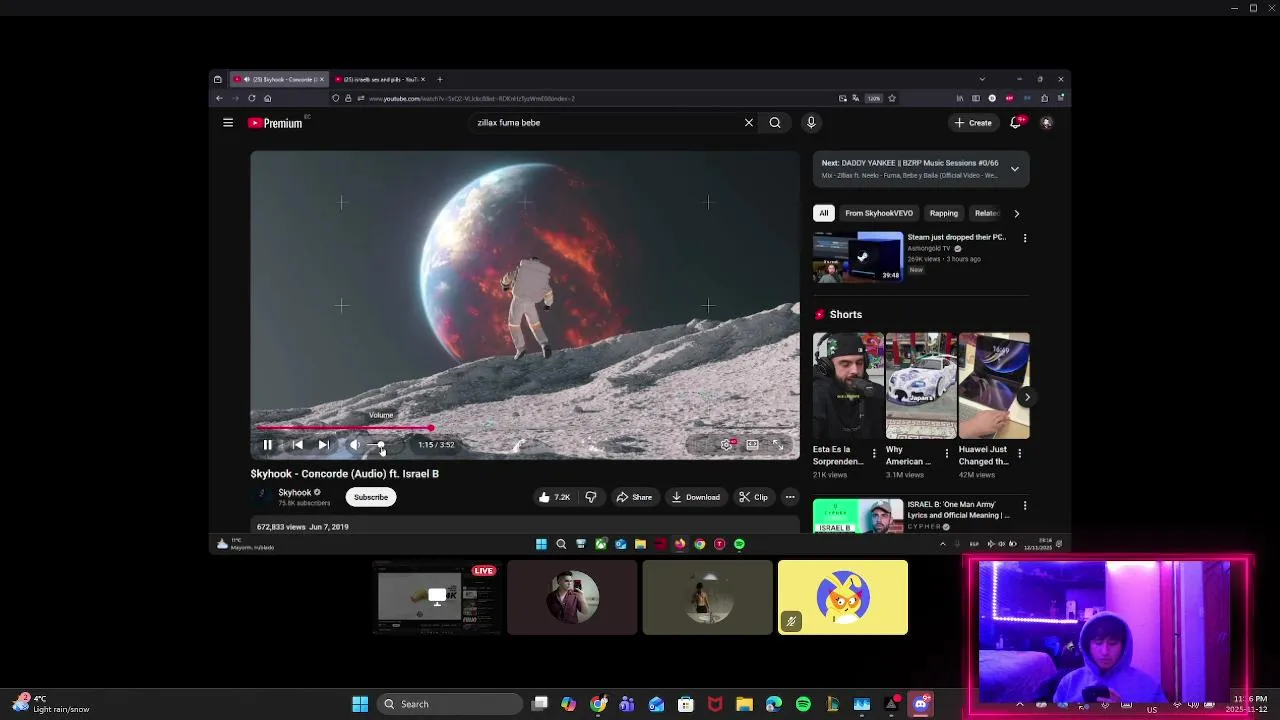
Task: Clear the search query with X
Action: coord(748,123)
